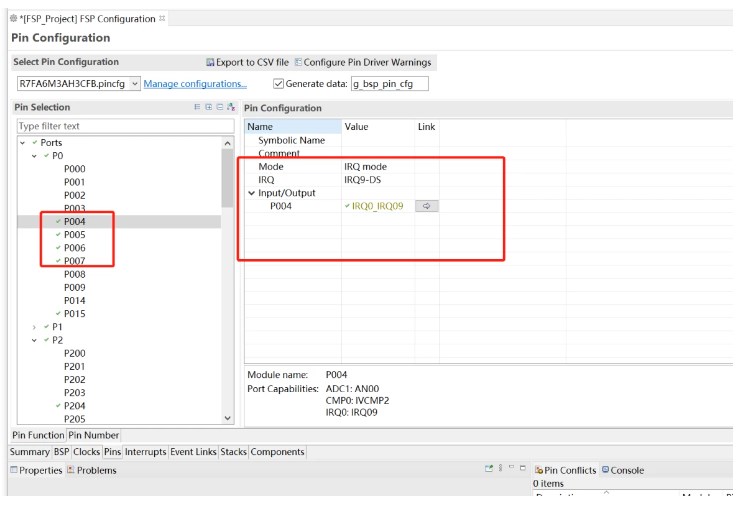Click the arrow link button beside IRQ0_IRQ09
The width and height of the screenshot is (743, 506).
pos(426,206)
